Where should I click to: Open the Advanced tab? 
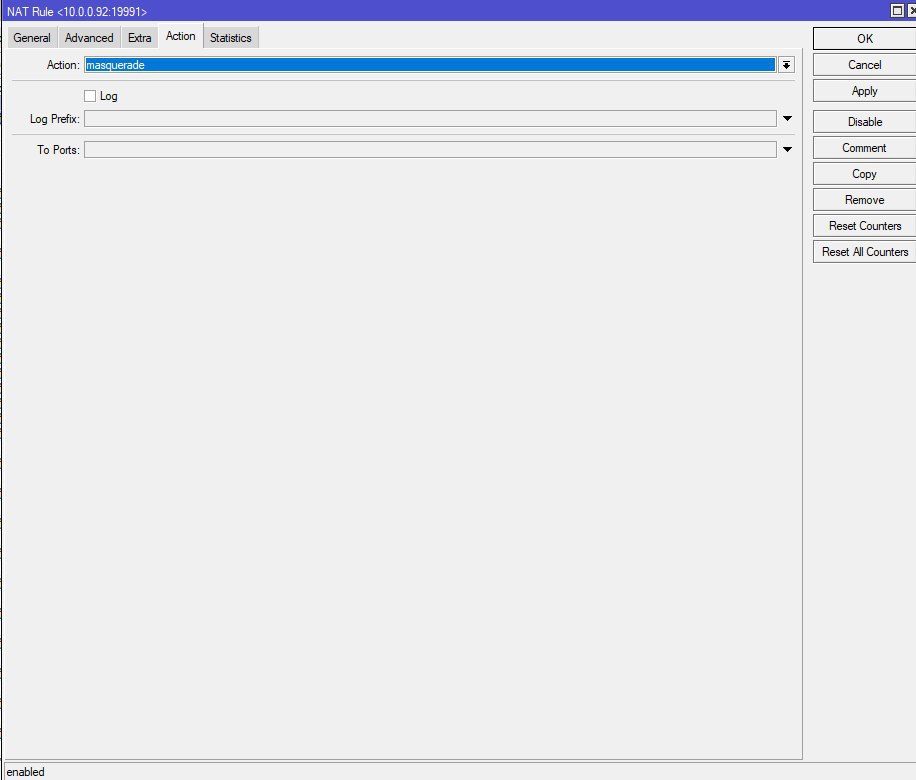pyautogui.click(x=89, y=38)
